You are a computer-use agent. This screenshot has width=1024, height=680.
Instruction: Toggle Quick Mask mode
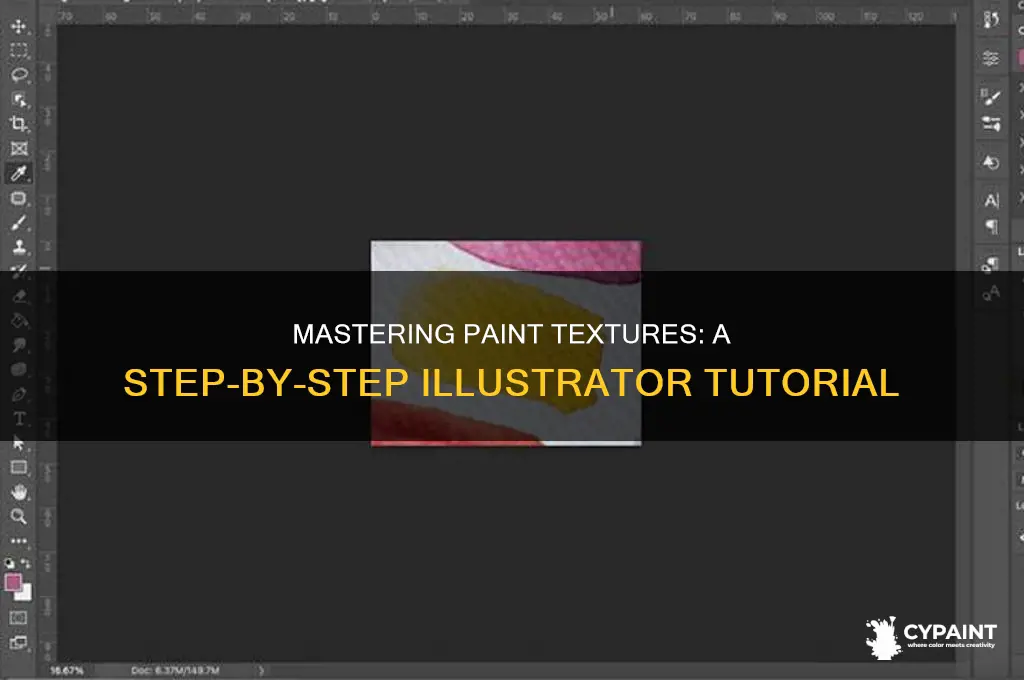pyautogui.click(x=18, y=617)
